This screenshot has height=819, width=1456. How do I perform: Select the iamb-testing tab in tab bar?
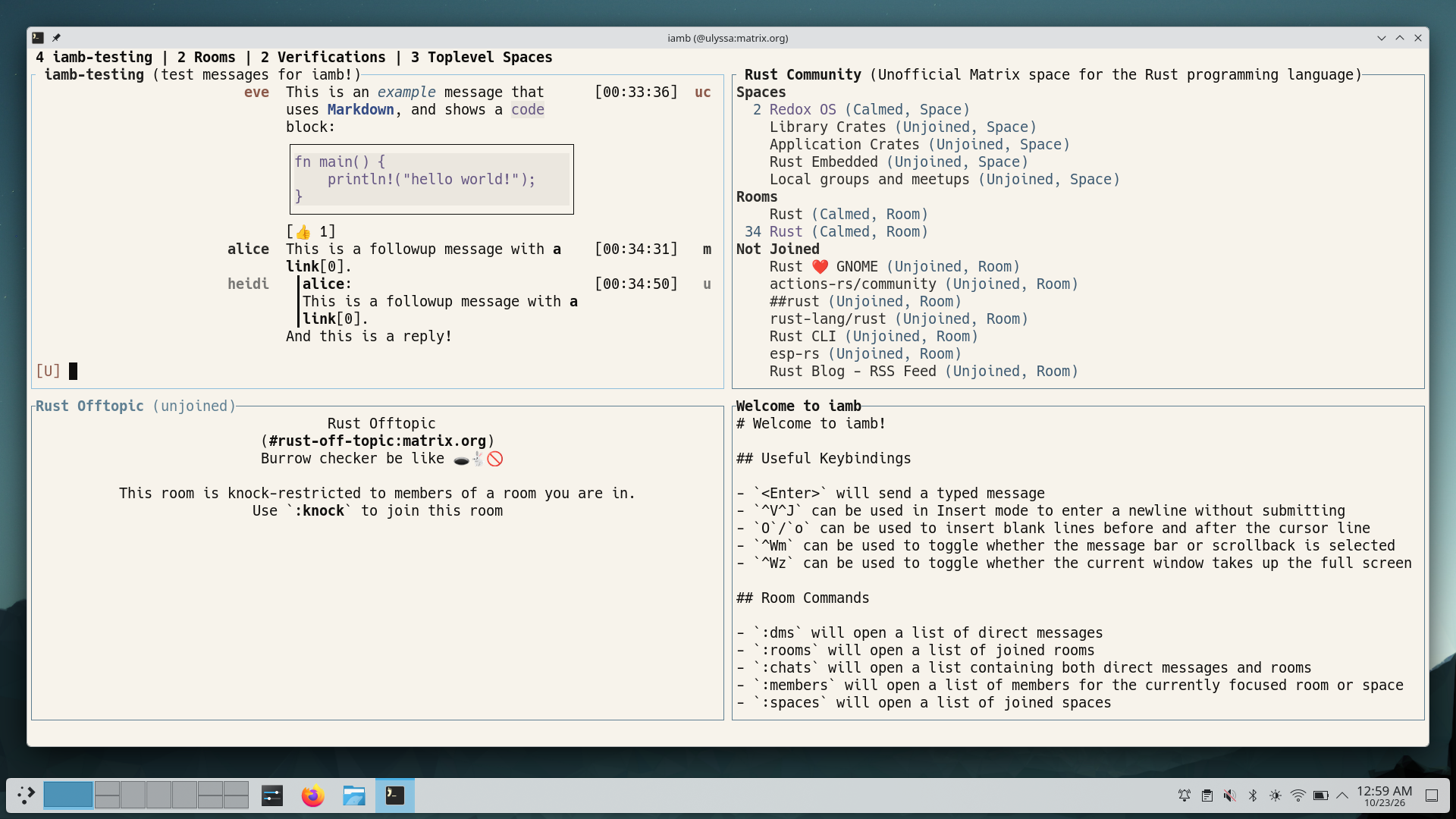[x=94, y=57]
